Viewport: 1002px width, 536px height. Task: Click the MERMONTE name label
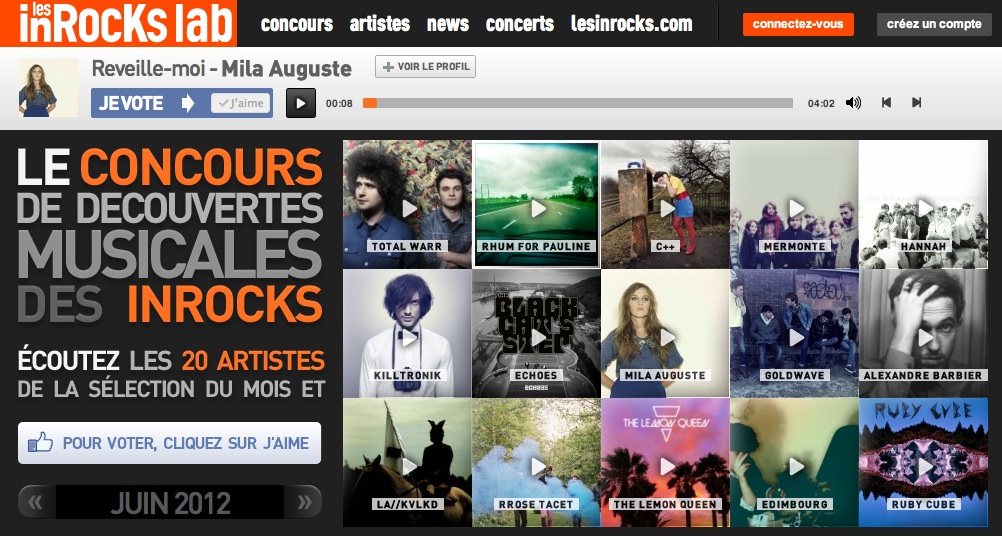(x=794, y=246)
